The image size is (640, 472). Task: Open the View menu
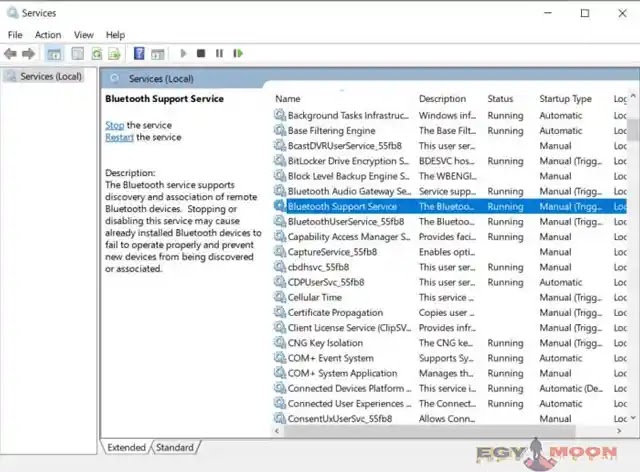(84, 35)
